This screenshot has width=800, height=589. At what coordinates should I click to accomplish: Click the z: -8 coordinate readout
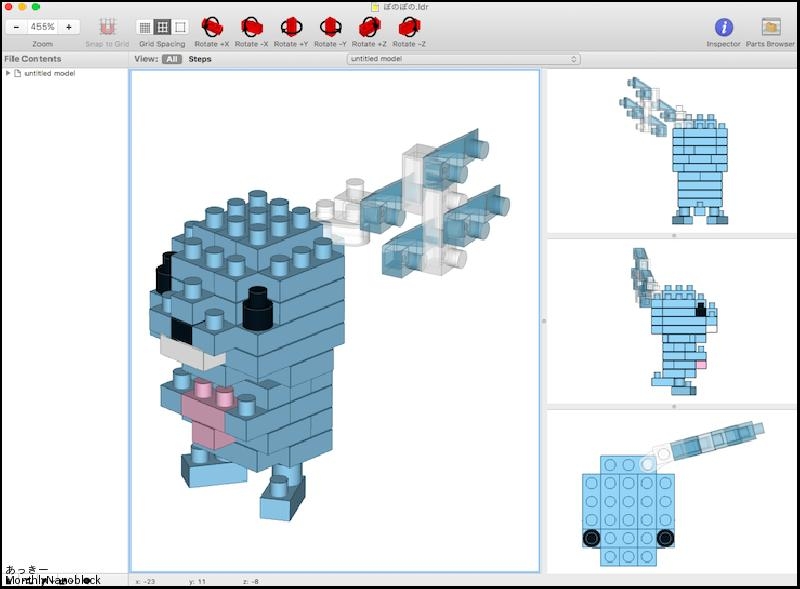pyautogui.click(x=252, y=581)
